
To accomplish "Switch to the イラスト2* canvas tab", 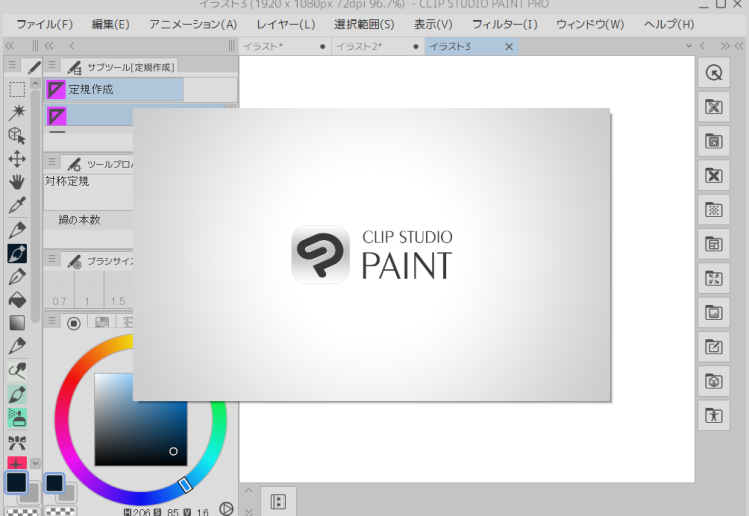I will tap(378, 46).
